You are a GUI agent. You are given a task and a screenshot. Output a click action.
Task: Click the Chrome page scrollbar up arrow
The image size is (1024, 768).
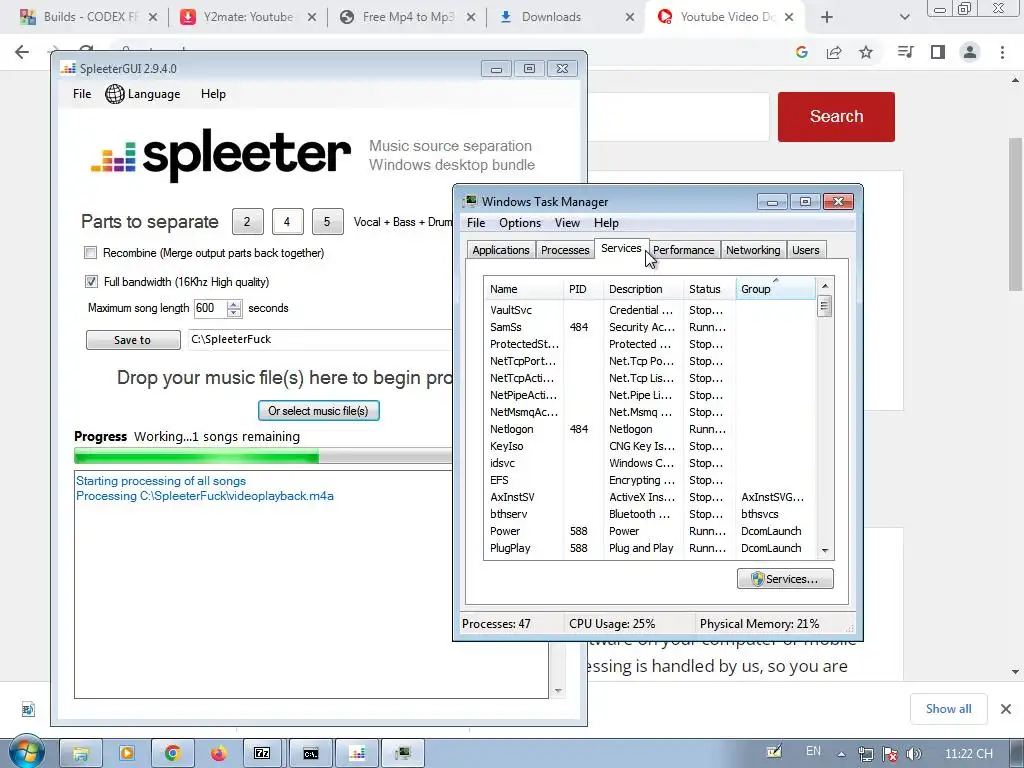[x=1016, y=80]
